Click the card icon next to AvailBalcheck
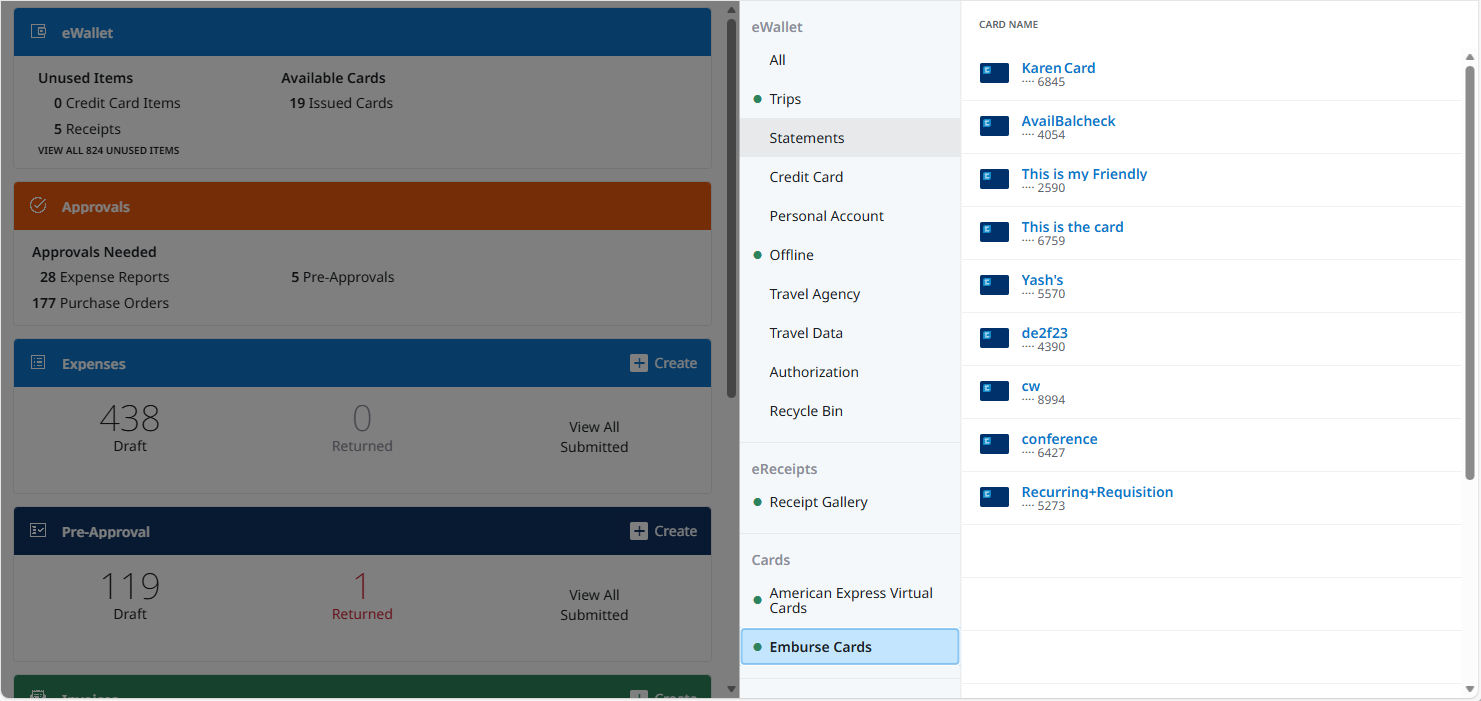Viewport: 1481px width, 701px height. pyautogui.click(x=994, y=126)
